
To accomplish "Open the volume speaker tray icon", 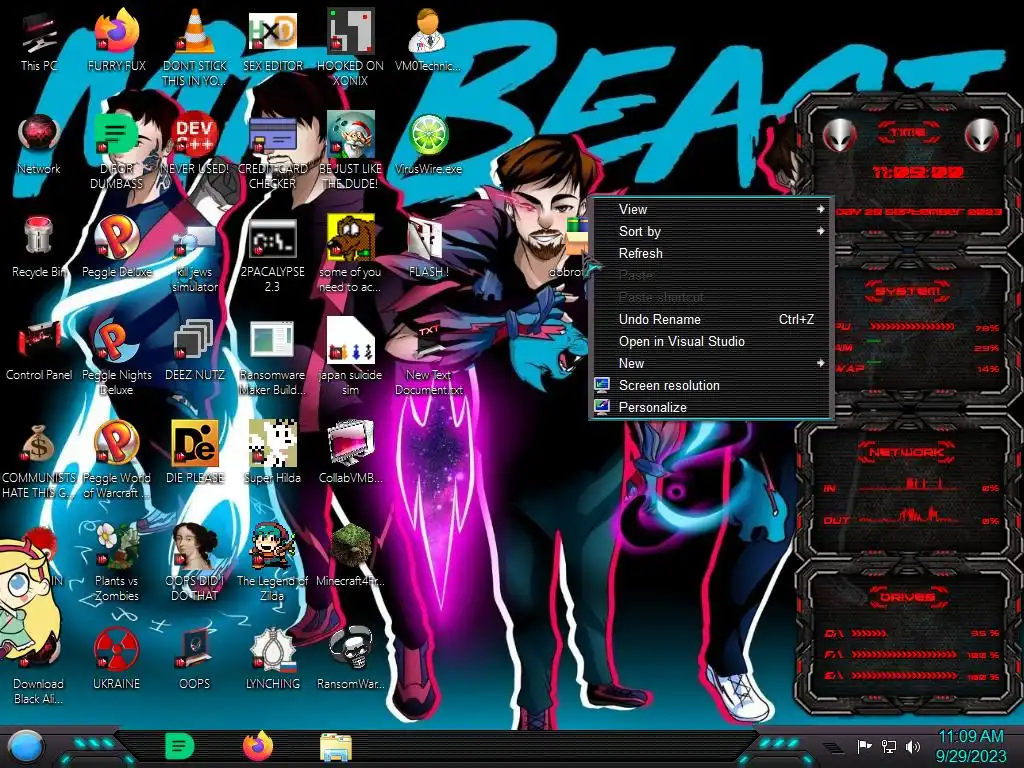I will [x=913, y=746].
